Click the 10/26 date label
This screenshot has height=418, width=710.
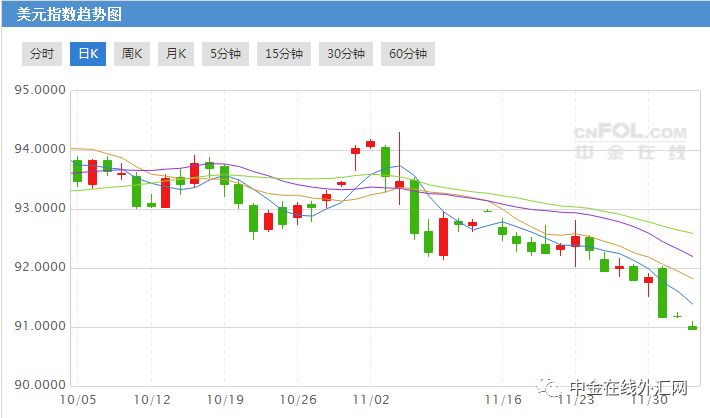(x=298, y=400)
